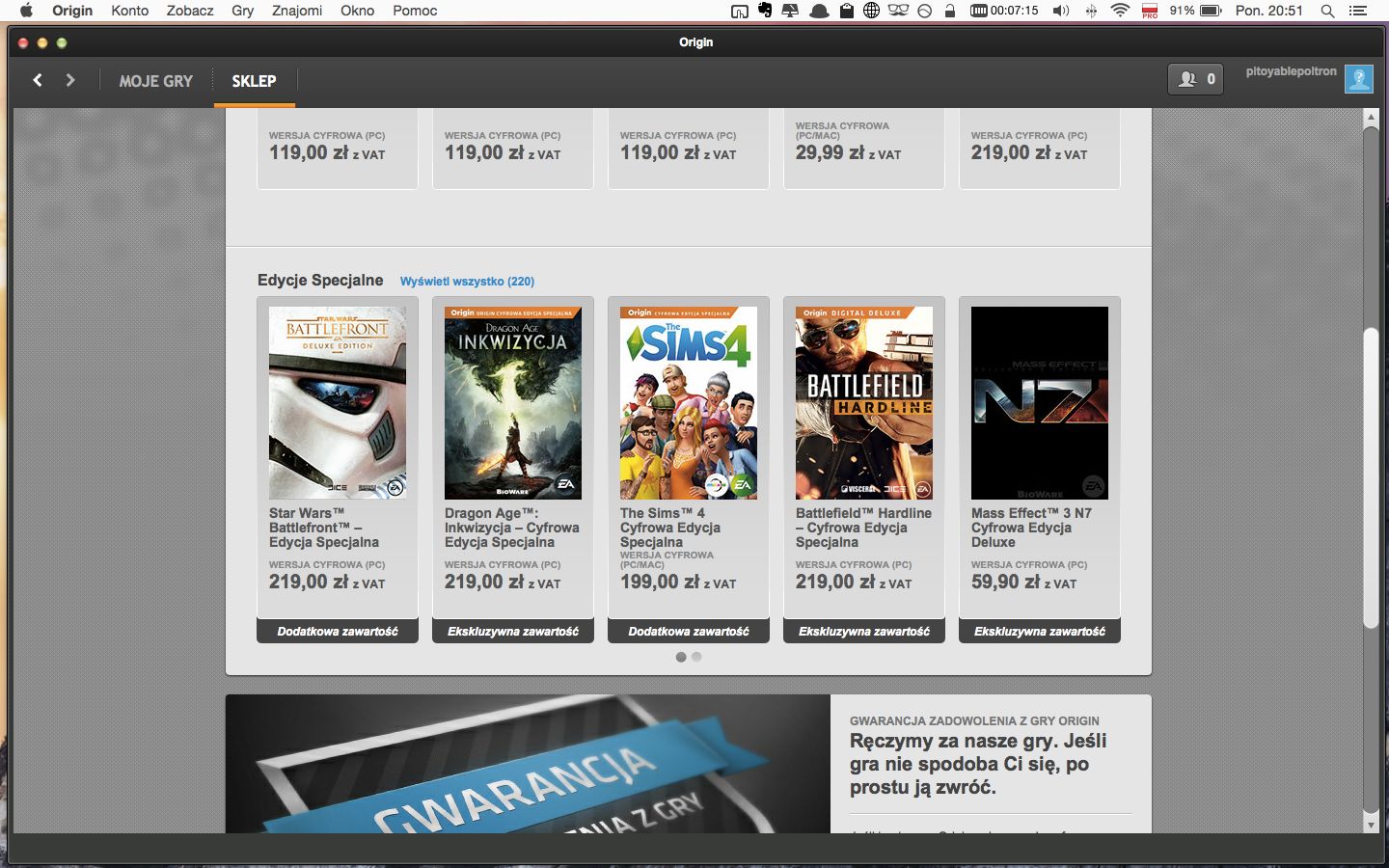Image resolution: width=1389 pixels, height=868 pixels.
Task: Open the Mass Effect 3 N7 cover image
Action: 1040,403
